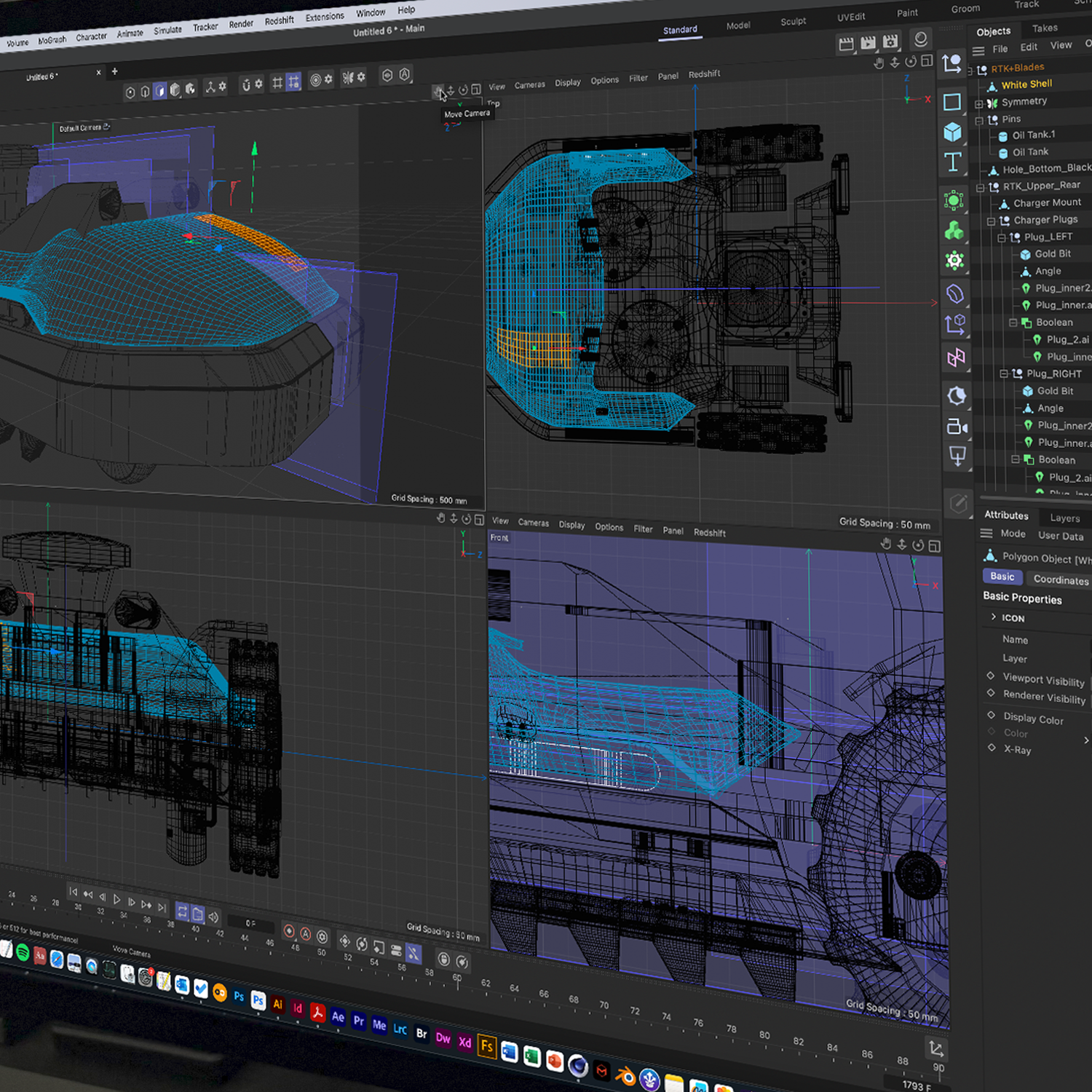
Task: Open the Sculpt layout
Action: tap(793, 21)
